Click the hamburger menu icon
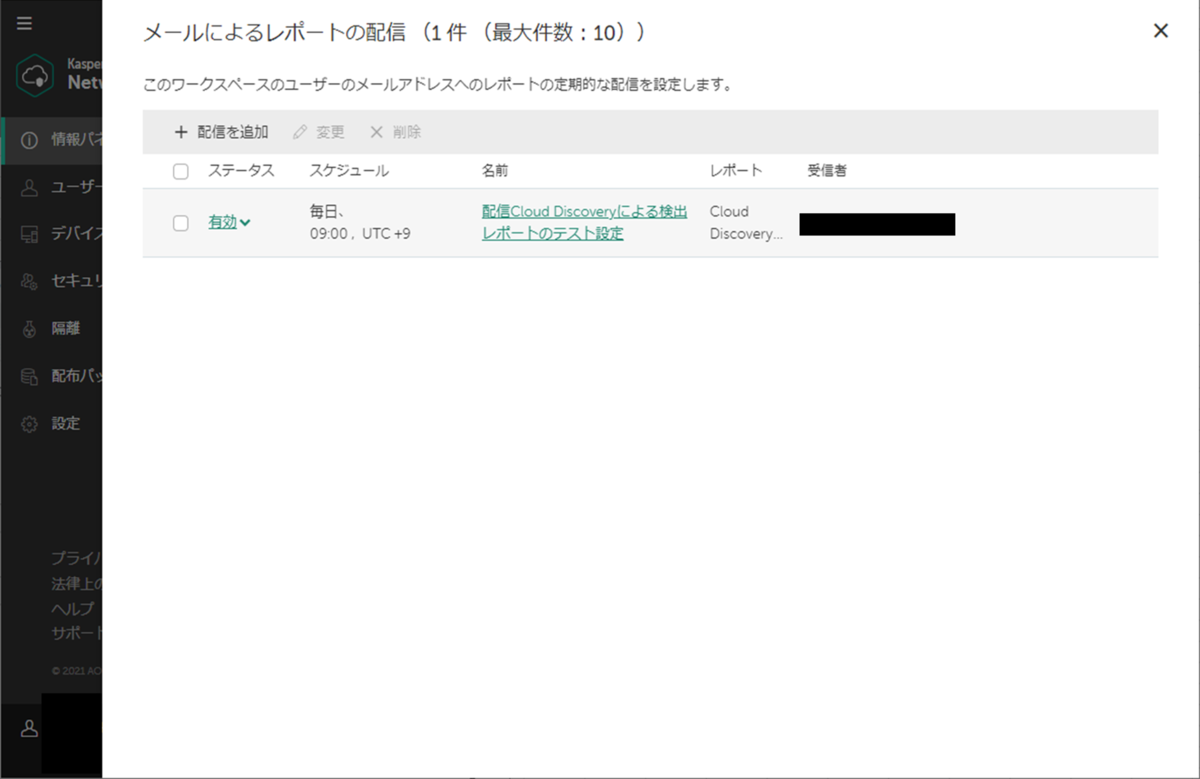 [x=24, y=23]
